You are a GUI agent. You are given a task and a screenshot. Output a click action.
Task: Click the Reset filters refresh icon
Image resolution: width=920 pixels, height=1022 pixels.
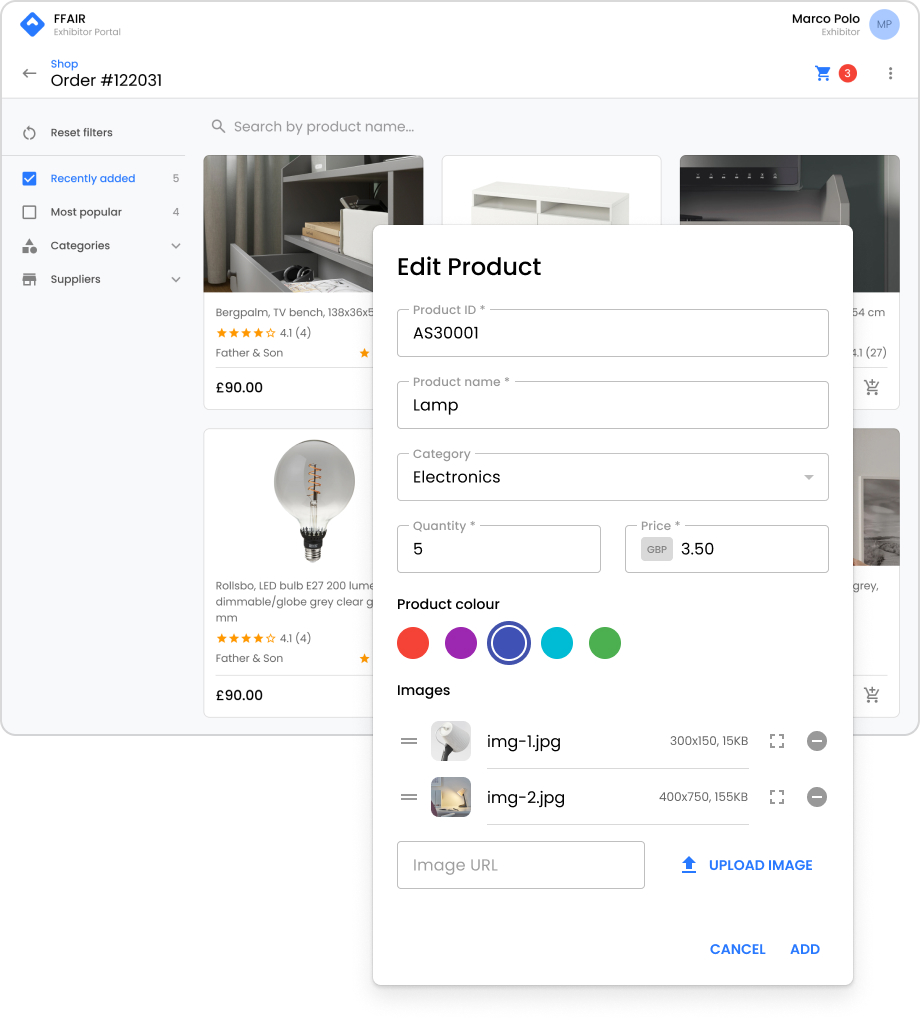tap(29, 133)
